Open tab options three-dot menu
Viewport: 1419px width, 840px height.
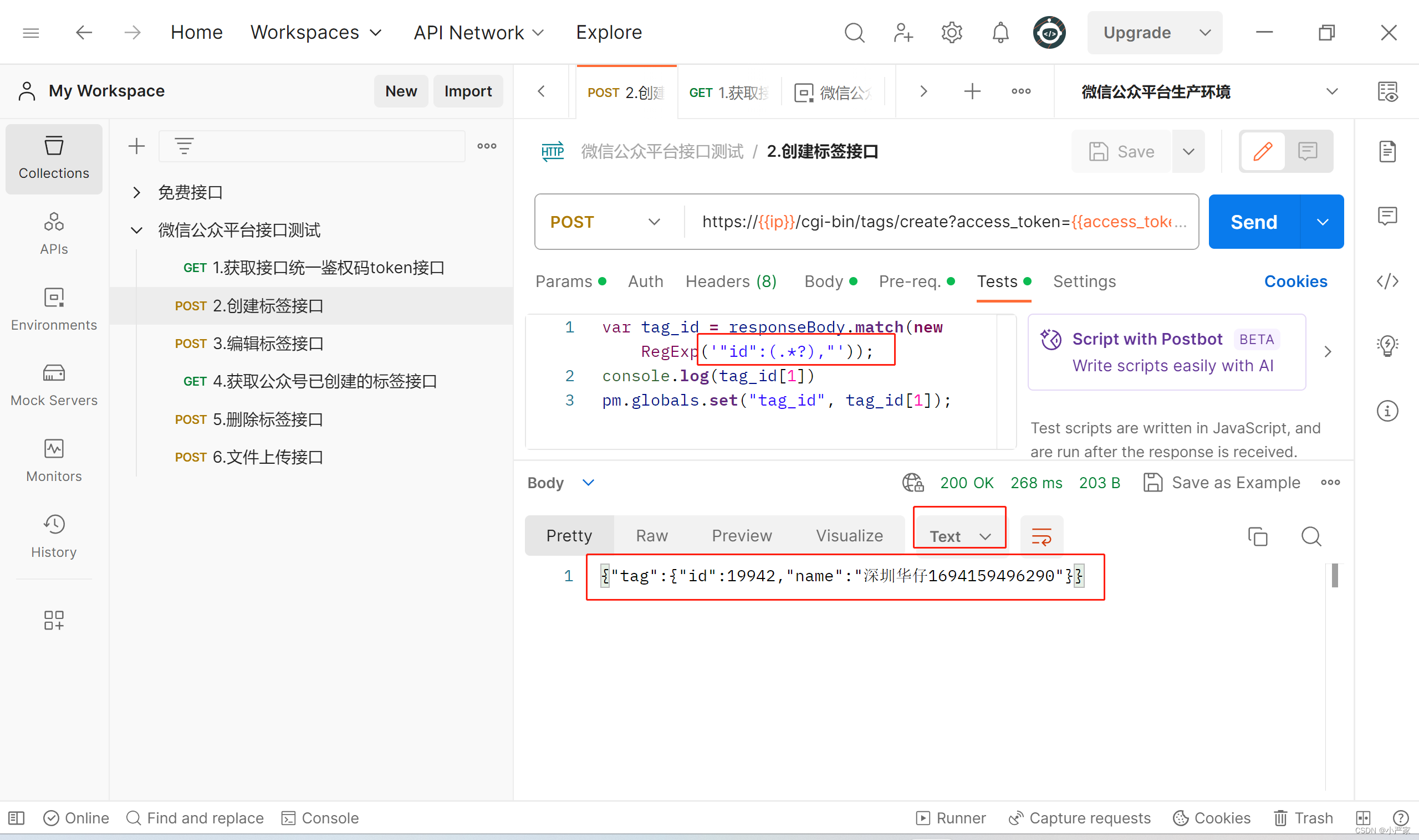click(1021, 91)
